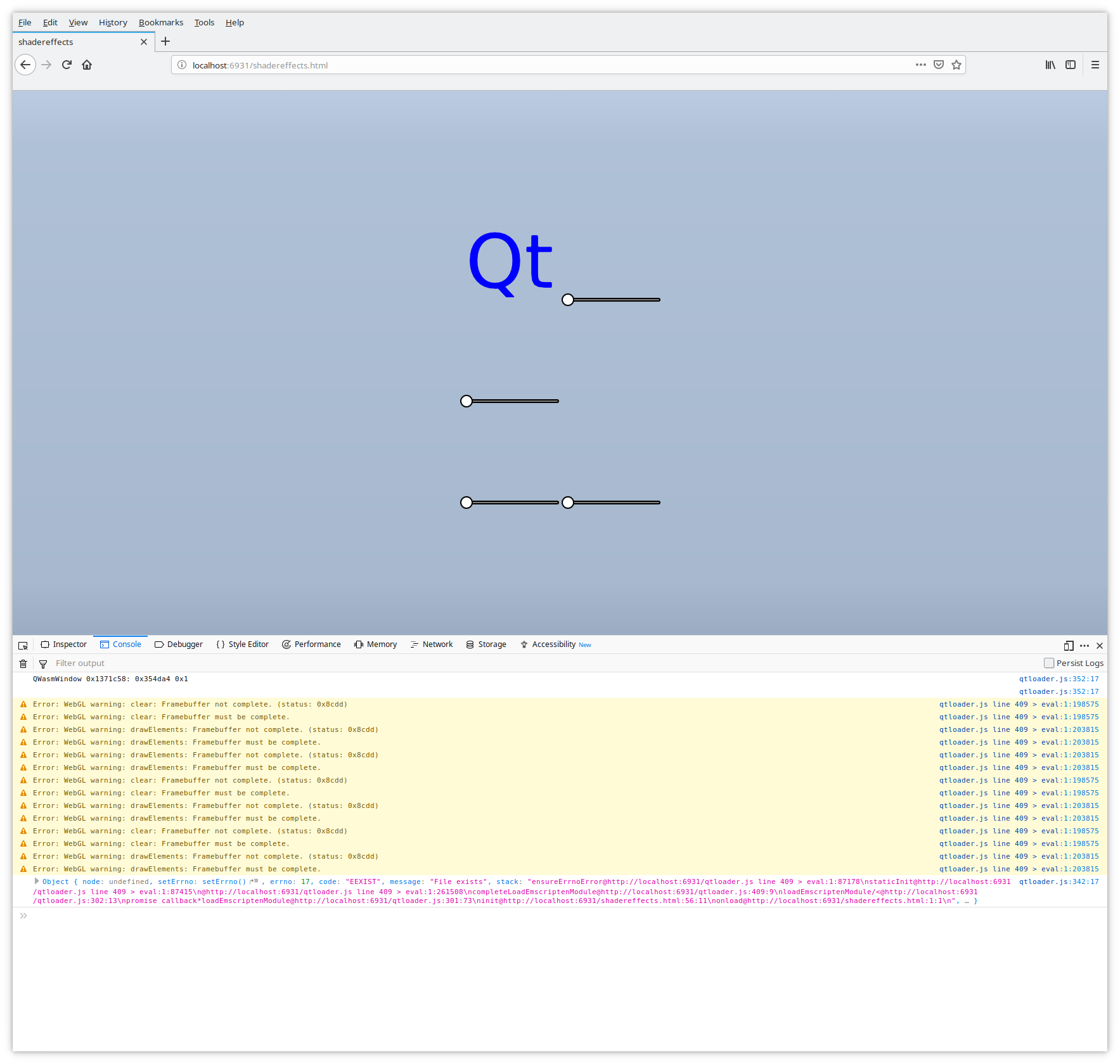
Task: Switch to the Accessibility tab
Action: pos(556,644)
